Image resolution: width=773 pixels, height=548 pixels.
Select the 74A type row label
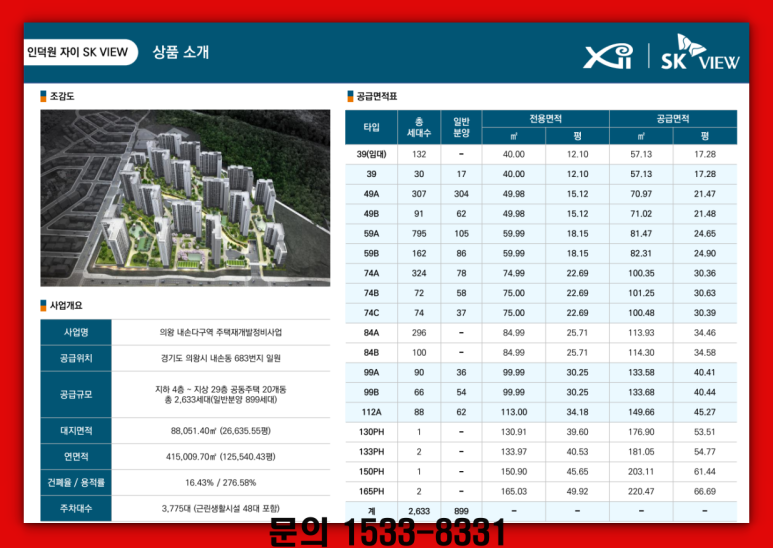(371, 274)
